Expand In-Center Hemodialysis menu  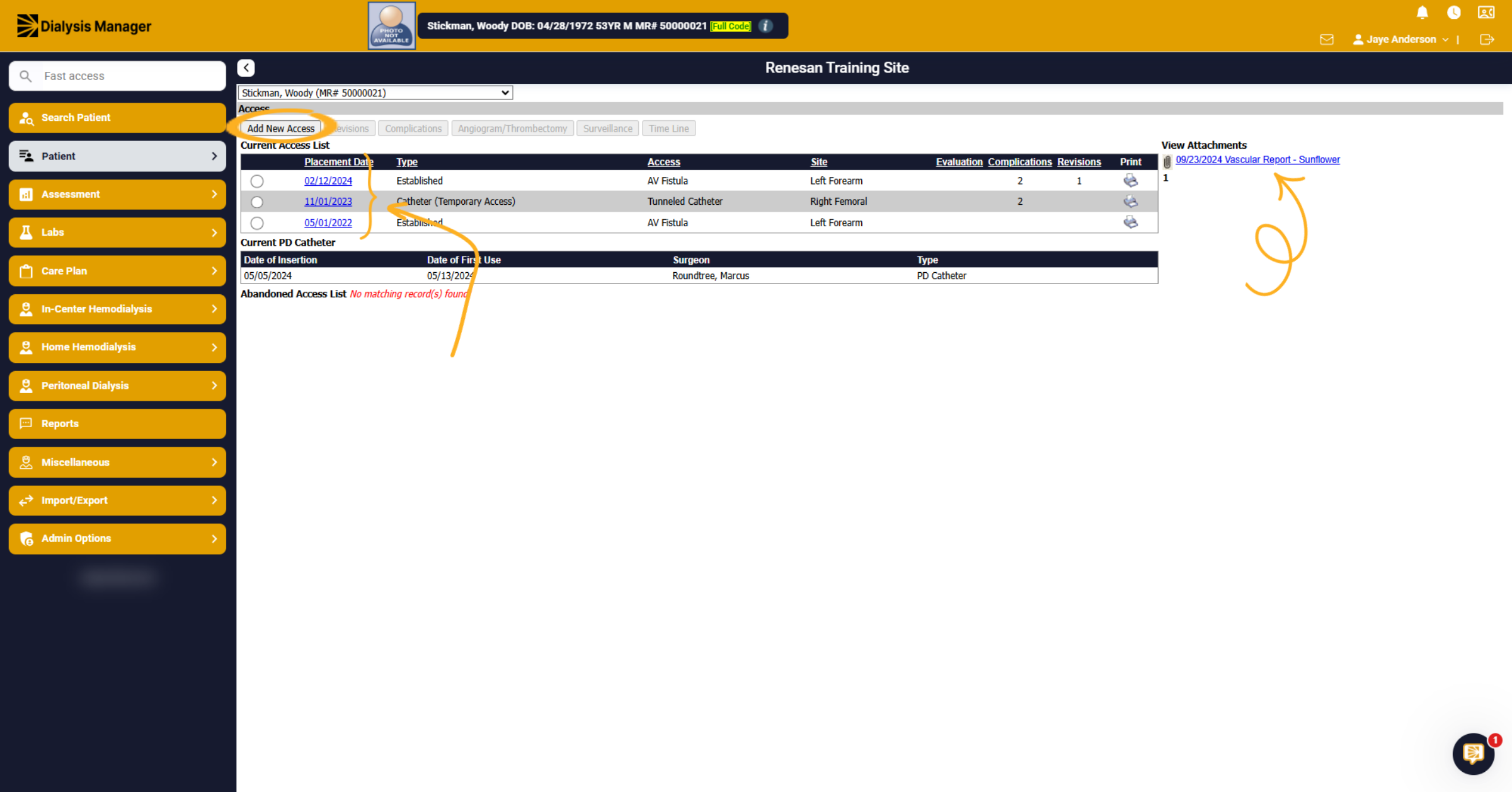(x=117, y=309)
